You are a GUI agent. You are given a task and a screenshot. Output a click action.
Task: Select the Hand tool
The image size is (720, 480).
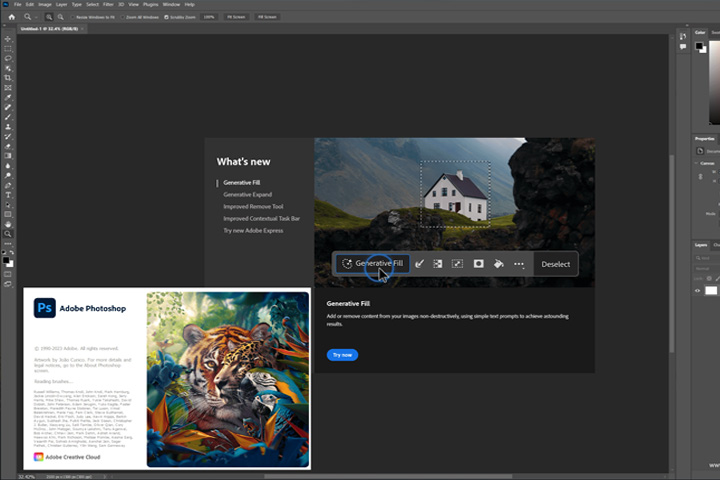click(x=8, y=224)
